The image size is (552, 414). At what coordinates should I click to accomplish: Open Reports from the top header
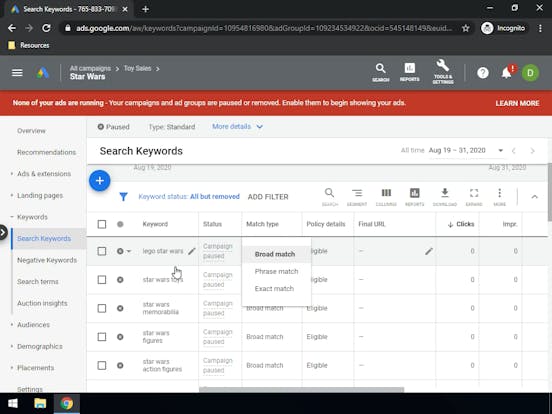pyautogui.click(x=409, y=73)
